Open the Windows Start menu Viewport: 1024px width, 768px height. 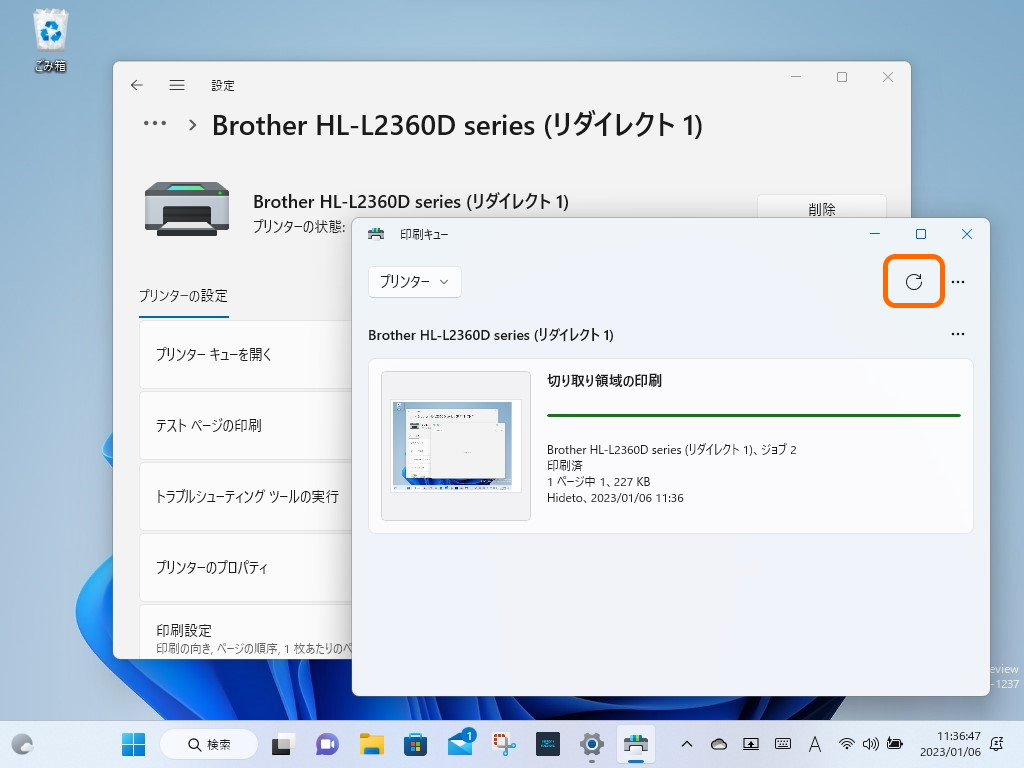tap(134, 744)
